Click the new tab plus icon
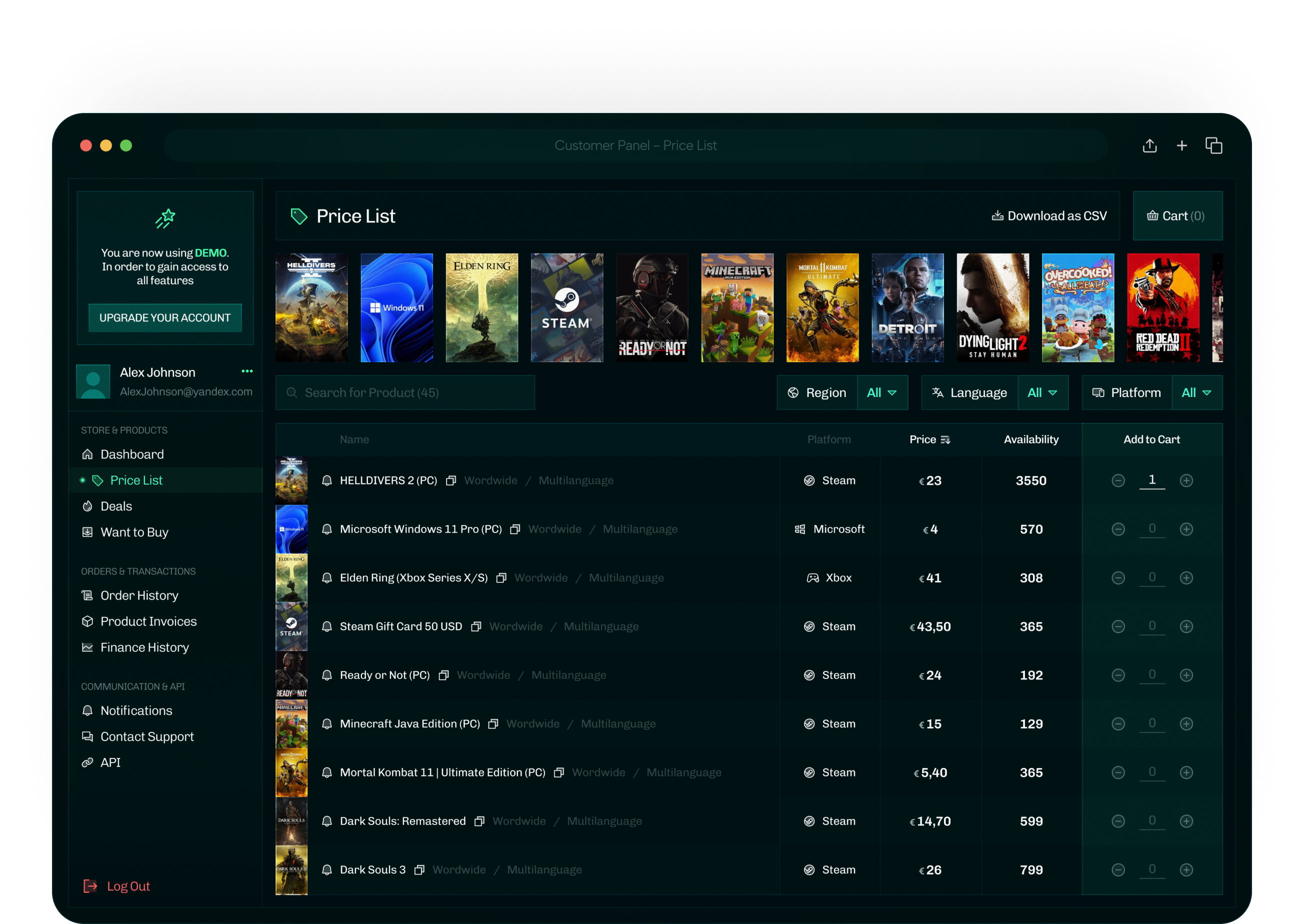This screenshot has width=1304, height=924. (1181, 146)
